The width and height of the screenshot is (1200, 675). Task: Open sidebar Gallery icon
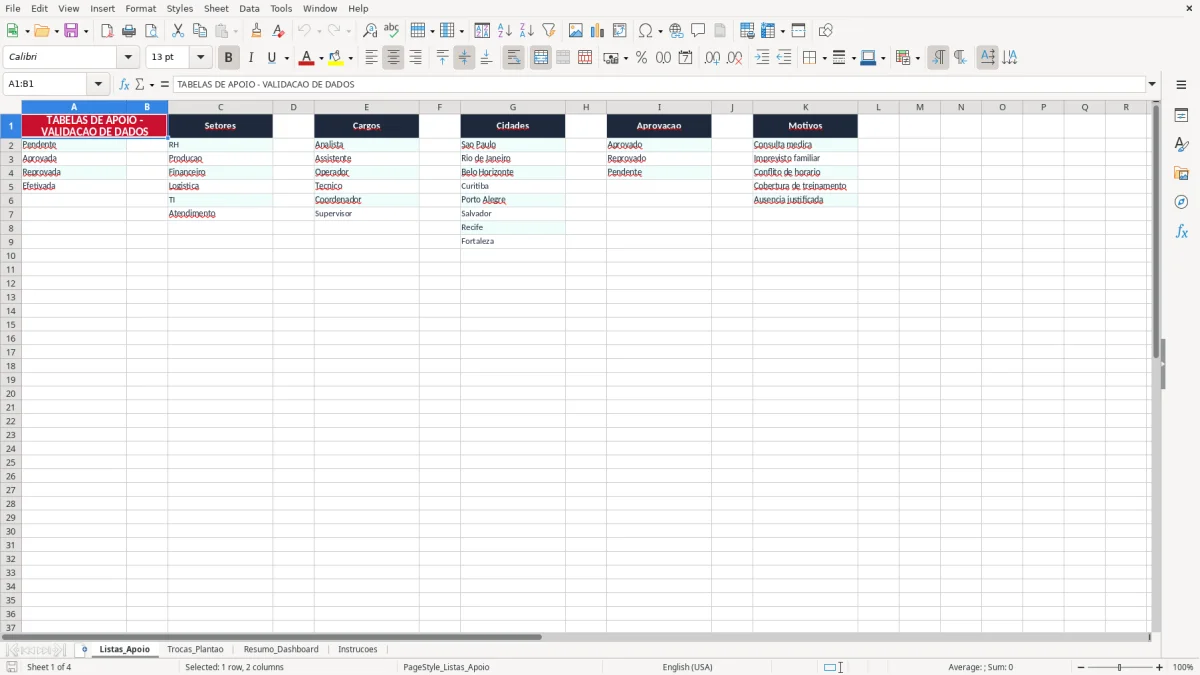[1181, 174]
